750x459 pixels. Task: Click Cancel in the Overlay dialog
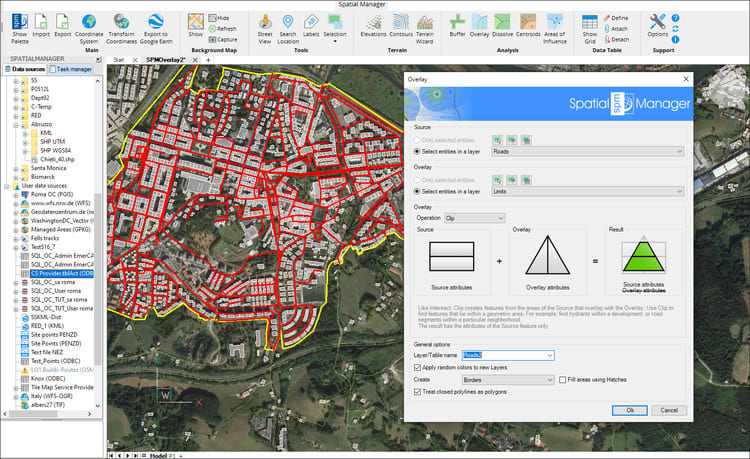[669, 410]
